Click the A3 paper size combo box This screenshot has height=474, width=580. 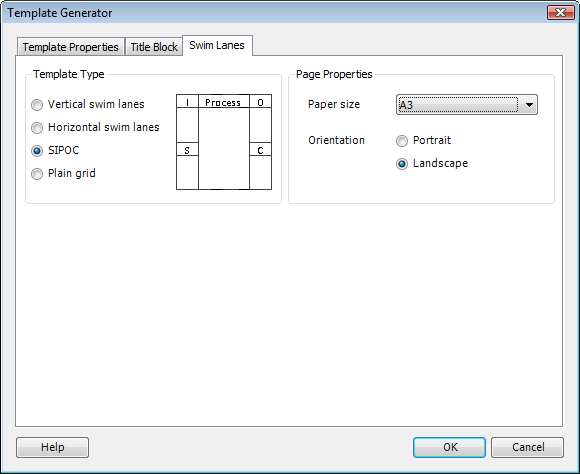(466, 105)
